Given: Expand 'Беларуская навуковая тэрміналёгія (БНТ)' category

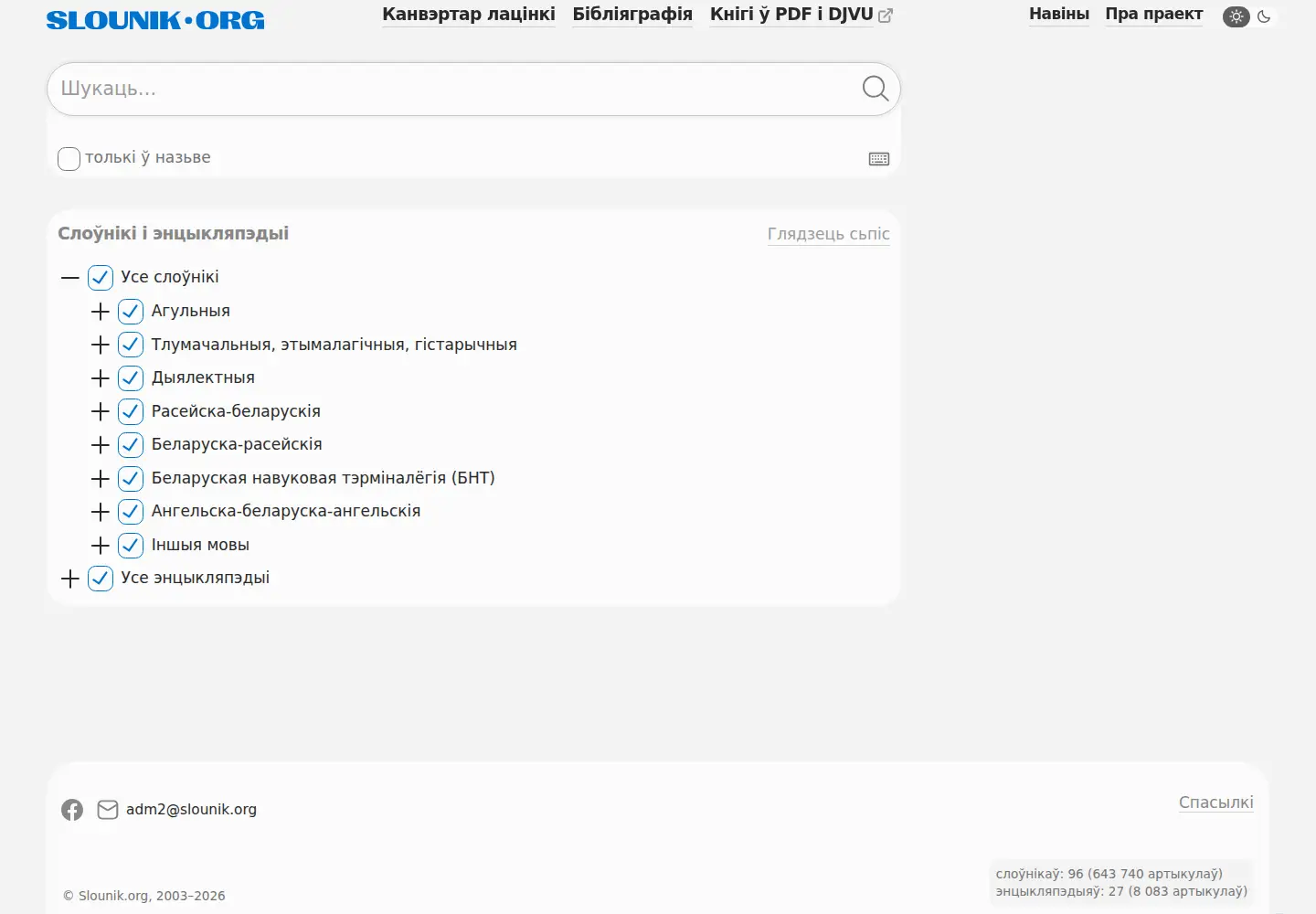Looking at the screenshot, I should click(101, 478).
